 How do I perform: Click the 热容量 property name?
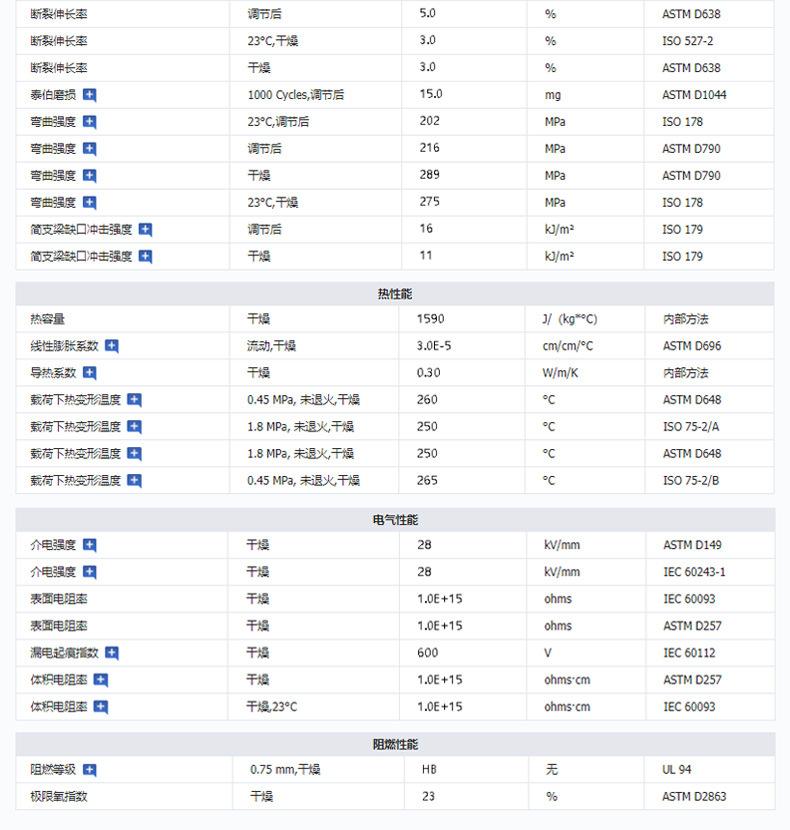click(x=48, y=319)
